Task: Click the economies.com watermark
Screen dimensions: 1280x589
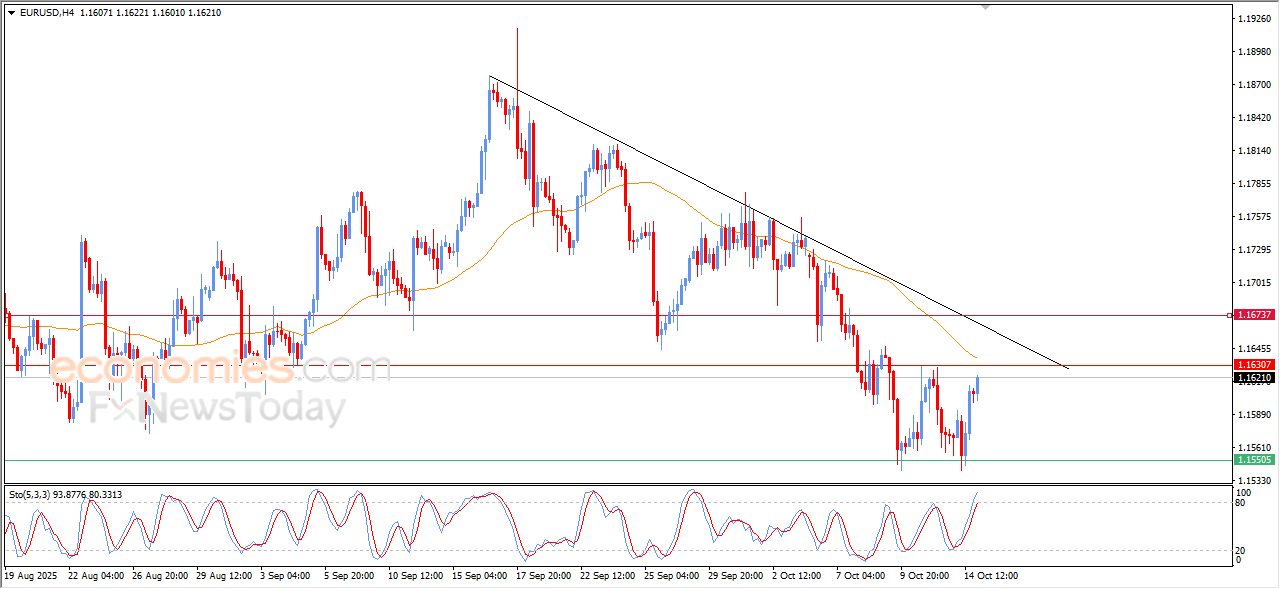Action: 220,368
